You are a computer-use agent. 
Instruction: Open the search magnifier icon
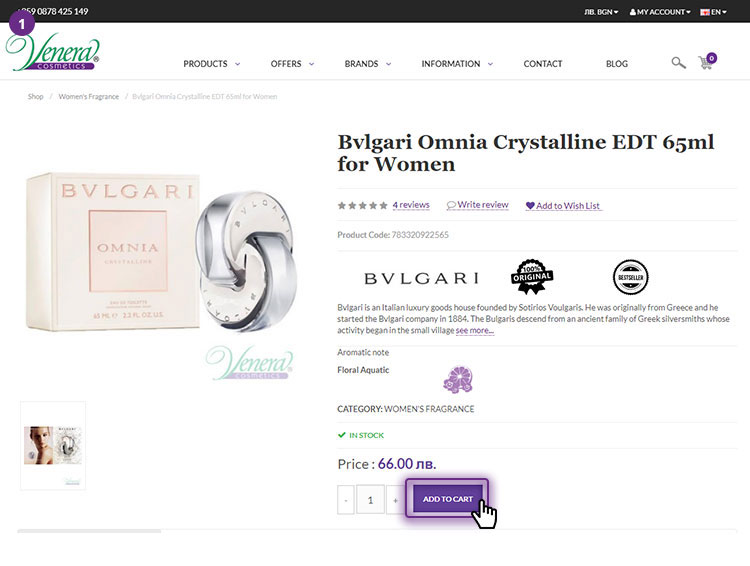coord(678,63)
